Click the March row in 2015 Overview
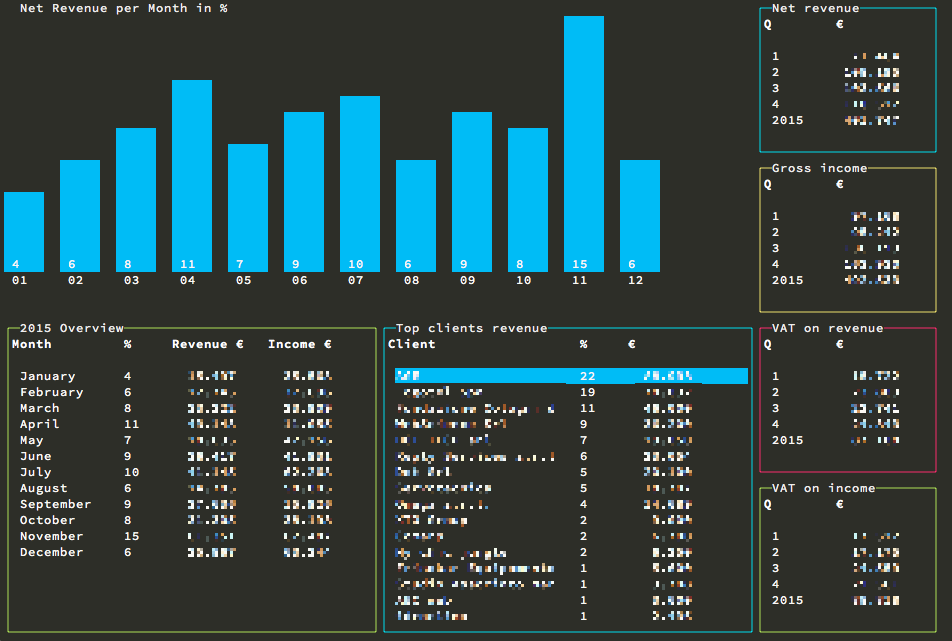Viewport: 952px width, 641px height. pos(176,408)
